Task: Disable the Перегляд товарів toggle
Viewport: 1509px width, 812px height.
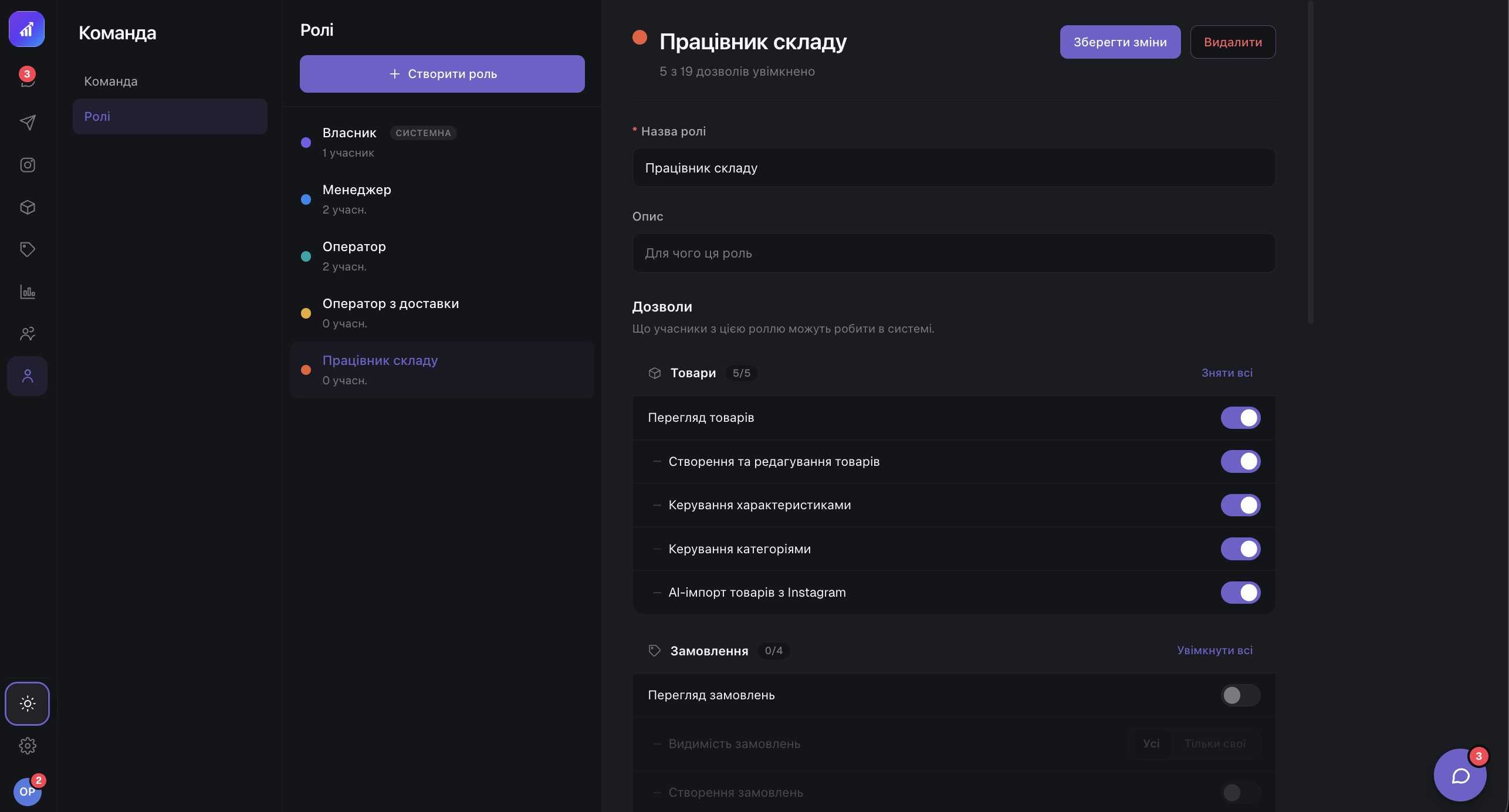Action: 1240,418
